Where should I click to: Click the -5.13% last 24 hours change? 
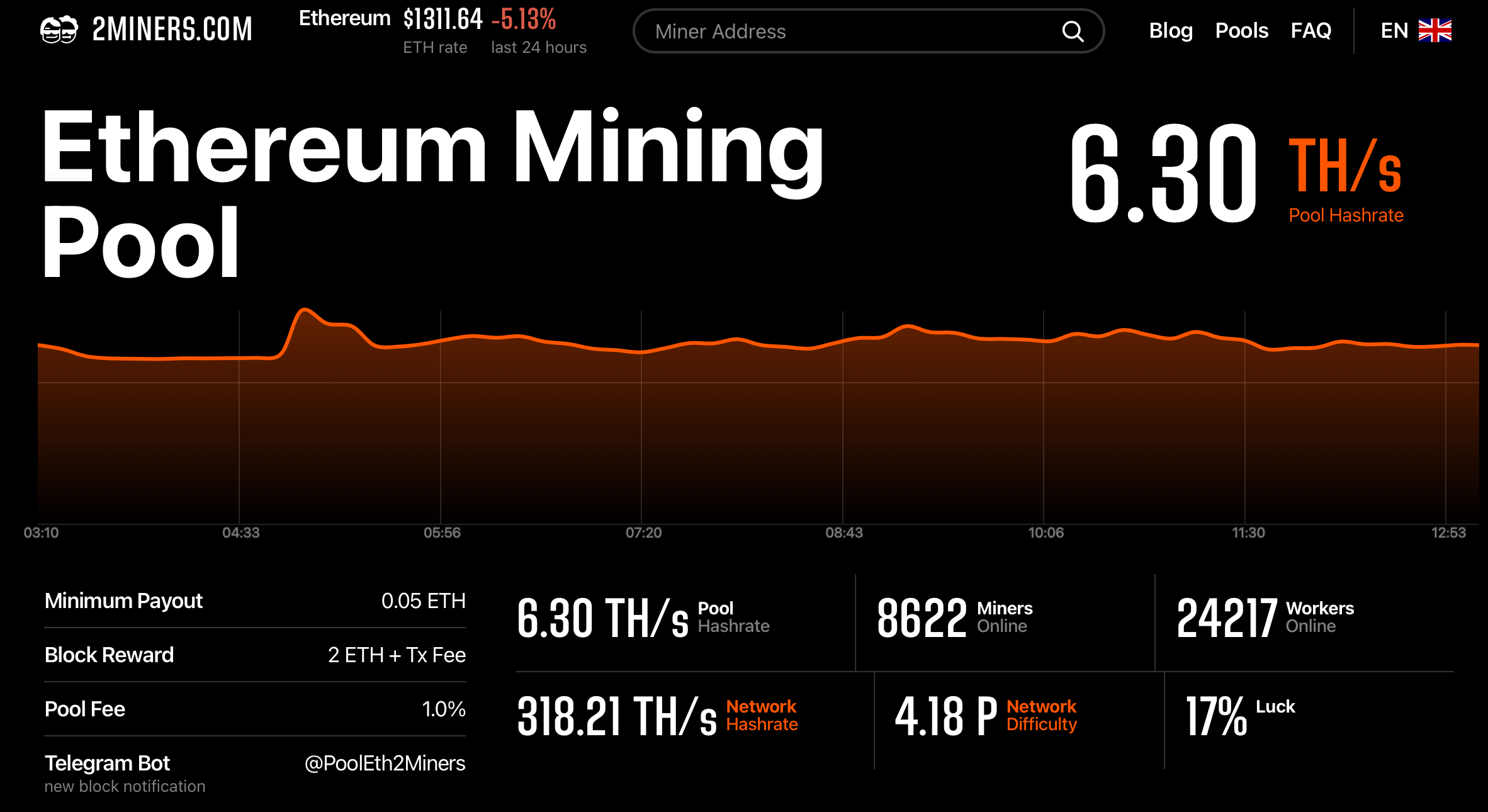click(x=524, y=20)
